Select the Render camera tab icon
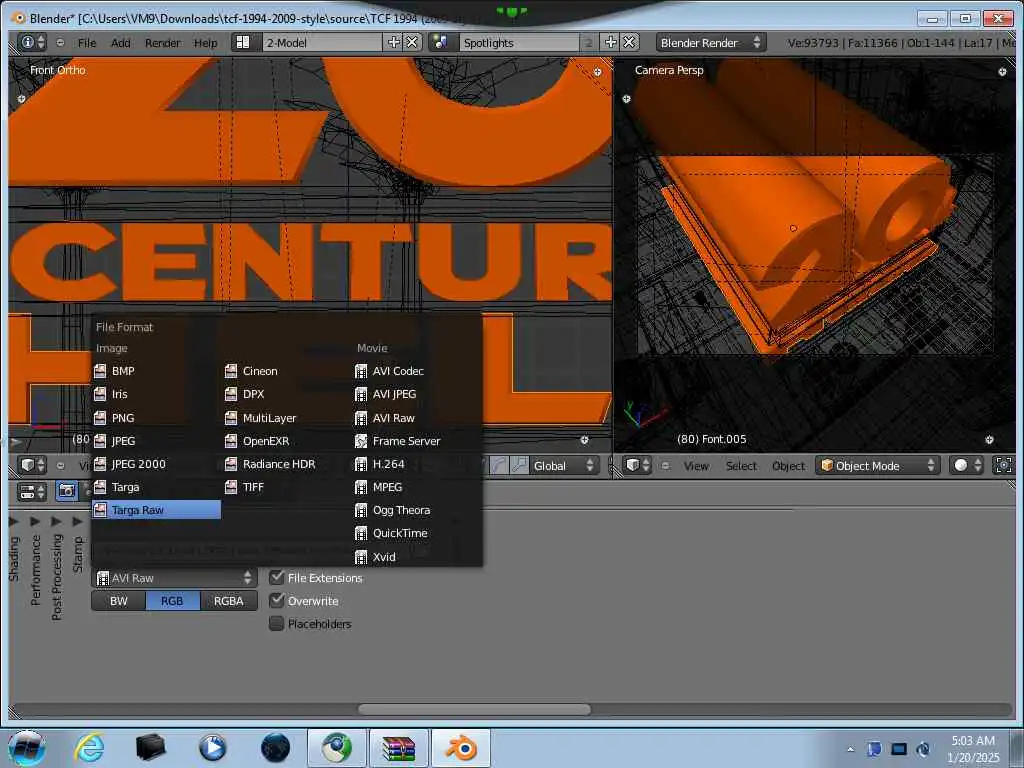 point(67,491)
